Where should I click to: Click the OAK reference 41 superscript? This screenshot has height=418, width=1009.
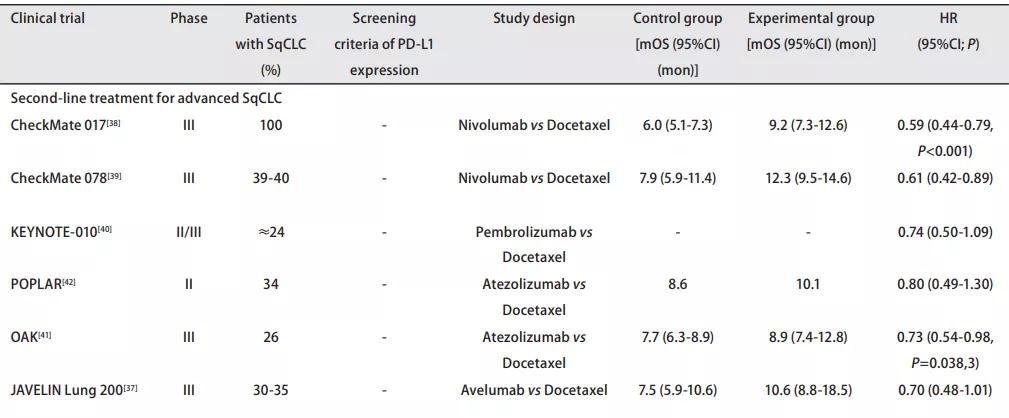point(45,334)
